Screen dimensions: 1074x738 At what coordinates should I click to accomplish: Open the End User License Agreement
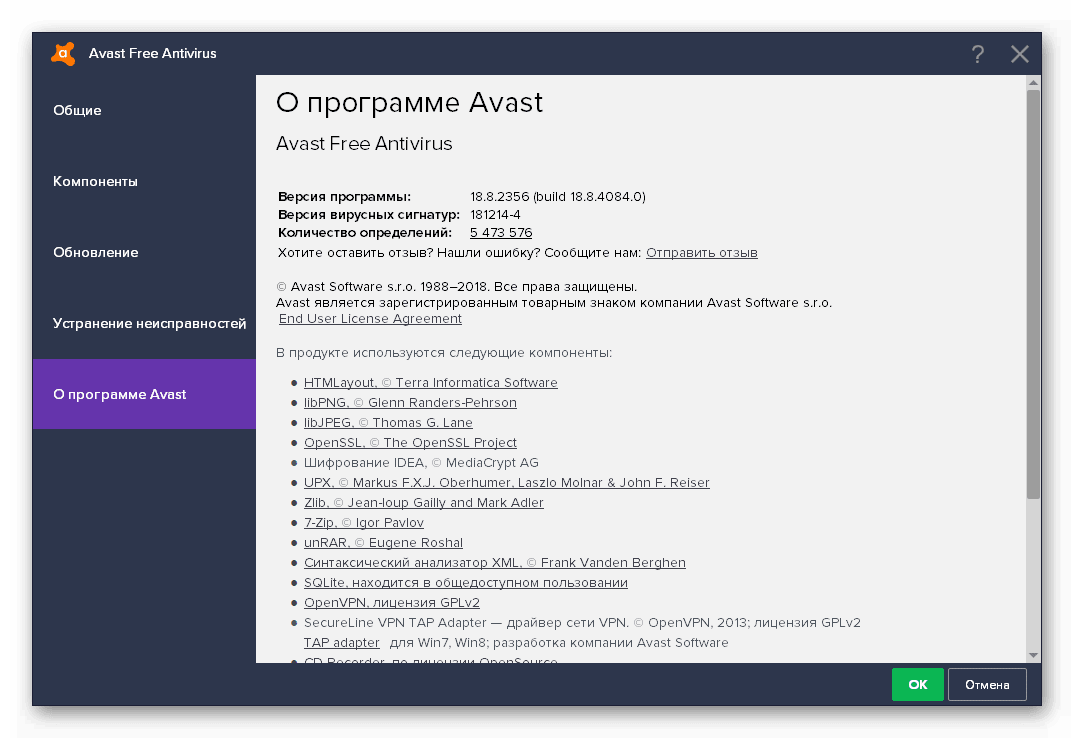click(x=370, y=319)
